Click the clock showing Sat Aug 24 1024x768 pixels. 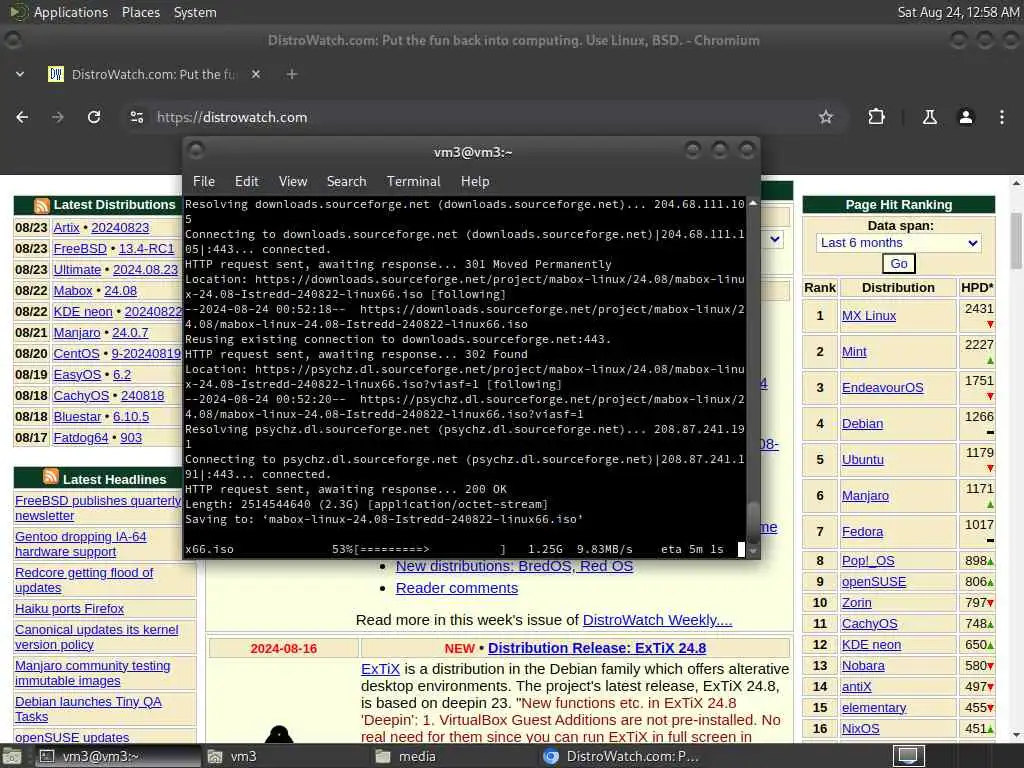pos(958,12)
